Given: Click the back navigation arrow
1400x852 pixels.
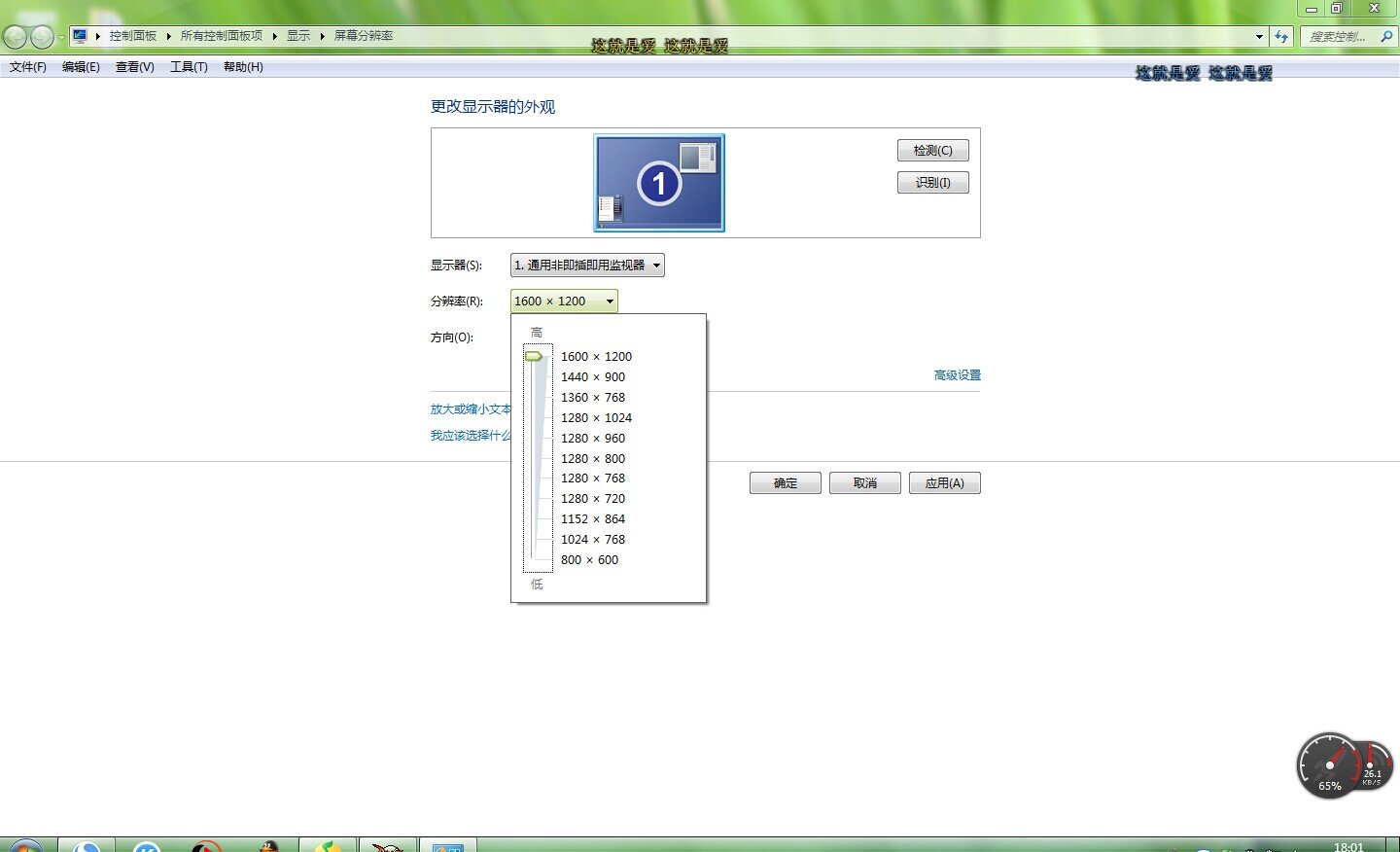Looking at the screenshot, I should click(15, 36).
